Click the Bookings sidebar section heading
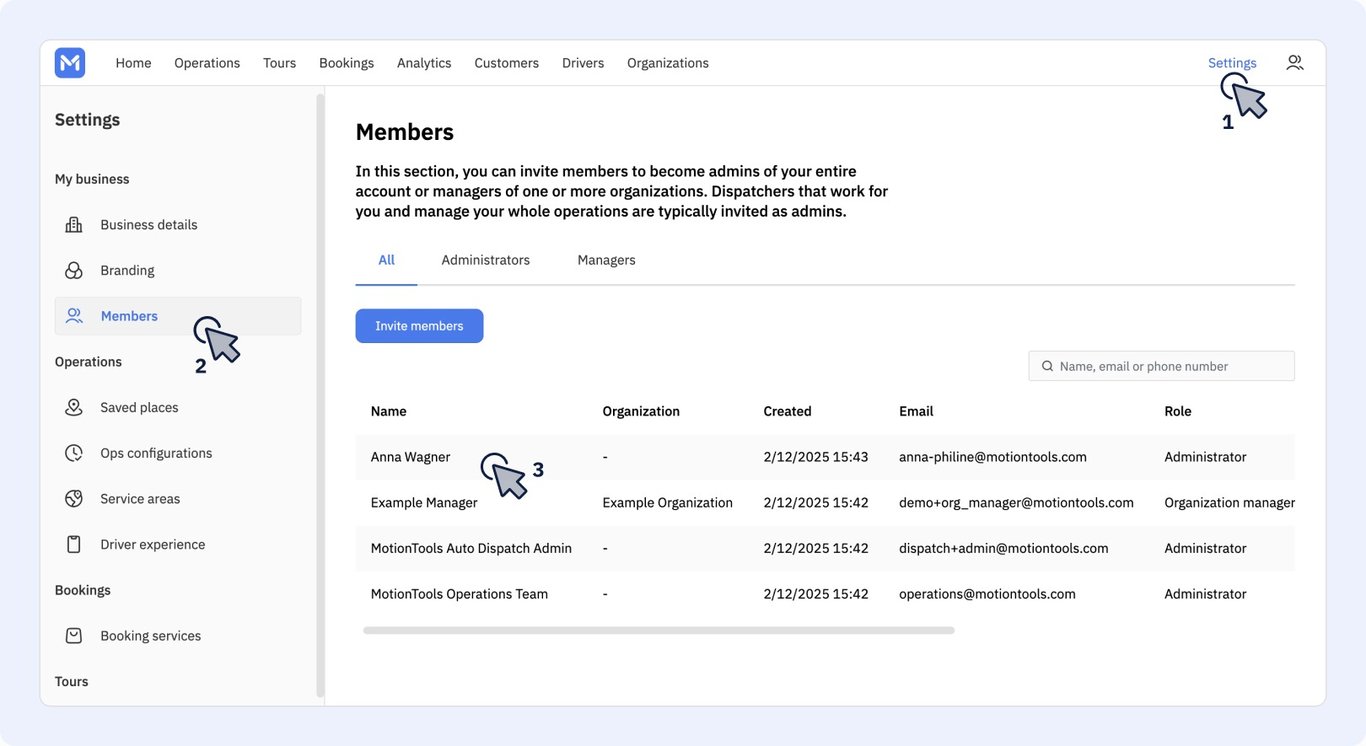Screen dimensions: 1366x746 tap(82, 590)
